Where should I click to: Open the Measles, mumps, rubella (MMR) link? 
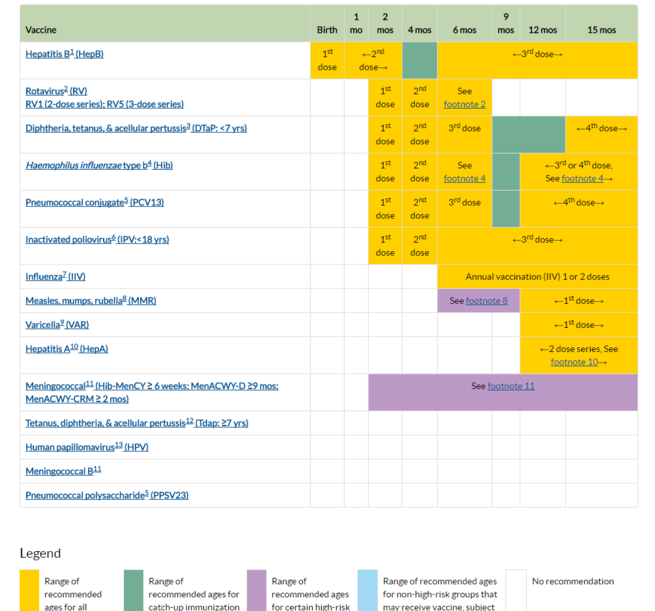pos(91,301)
